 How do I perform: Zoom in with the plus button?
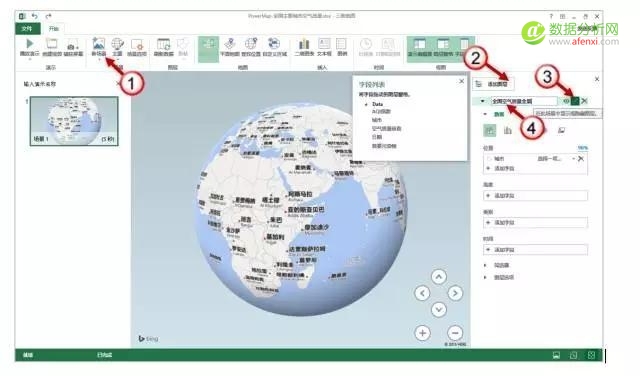(x=422, y=333)
